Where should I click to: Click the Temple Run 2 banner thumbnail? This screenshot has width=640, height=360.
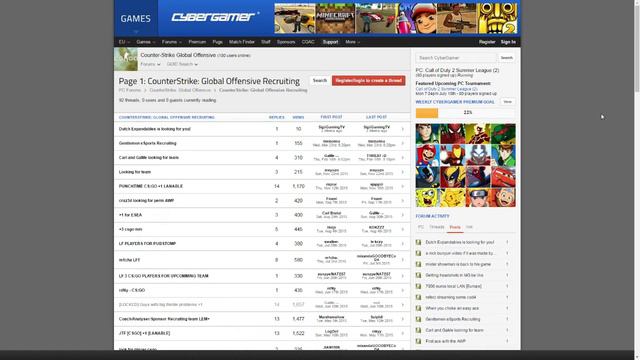[497, 19]
